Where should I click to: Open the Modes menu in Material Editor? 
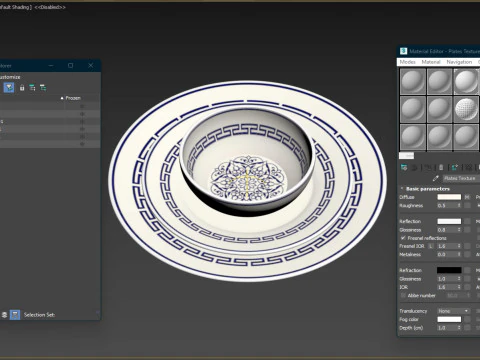click(407, 62)
